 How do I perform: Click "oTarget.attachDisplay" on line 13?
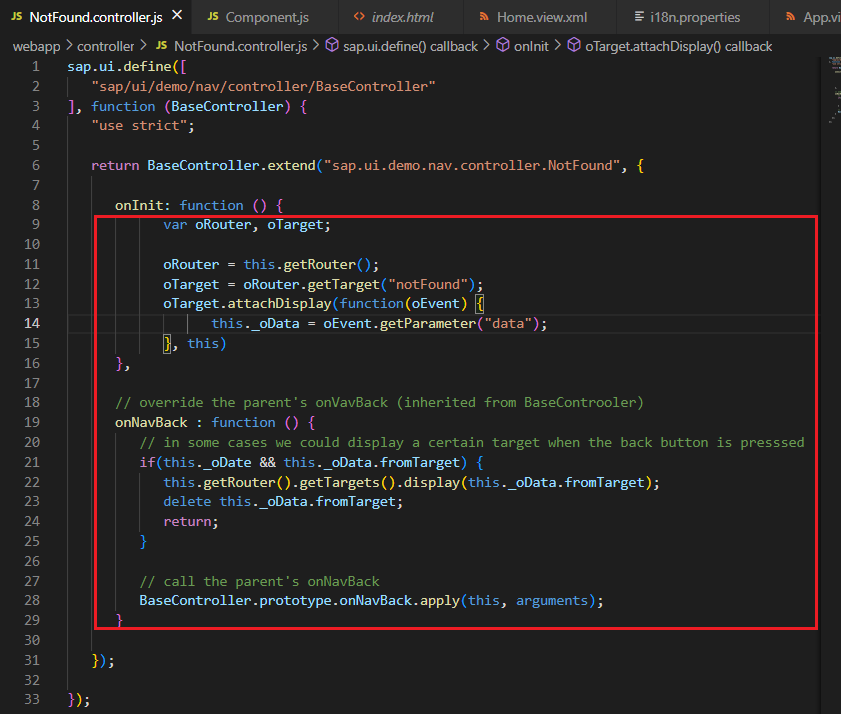pos(247,304)
